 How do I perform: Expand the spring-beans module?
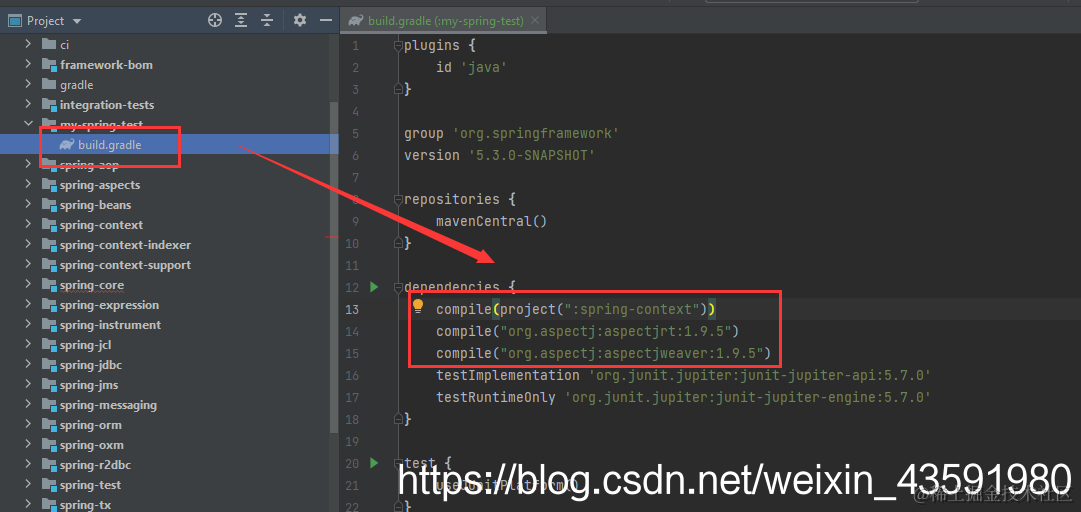28,205
